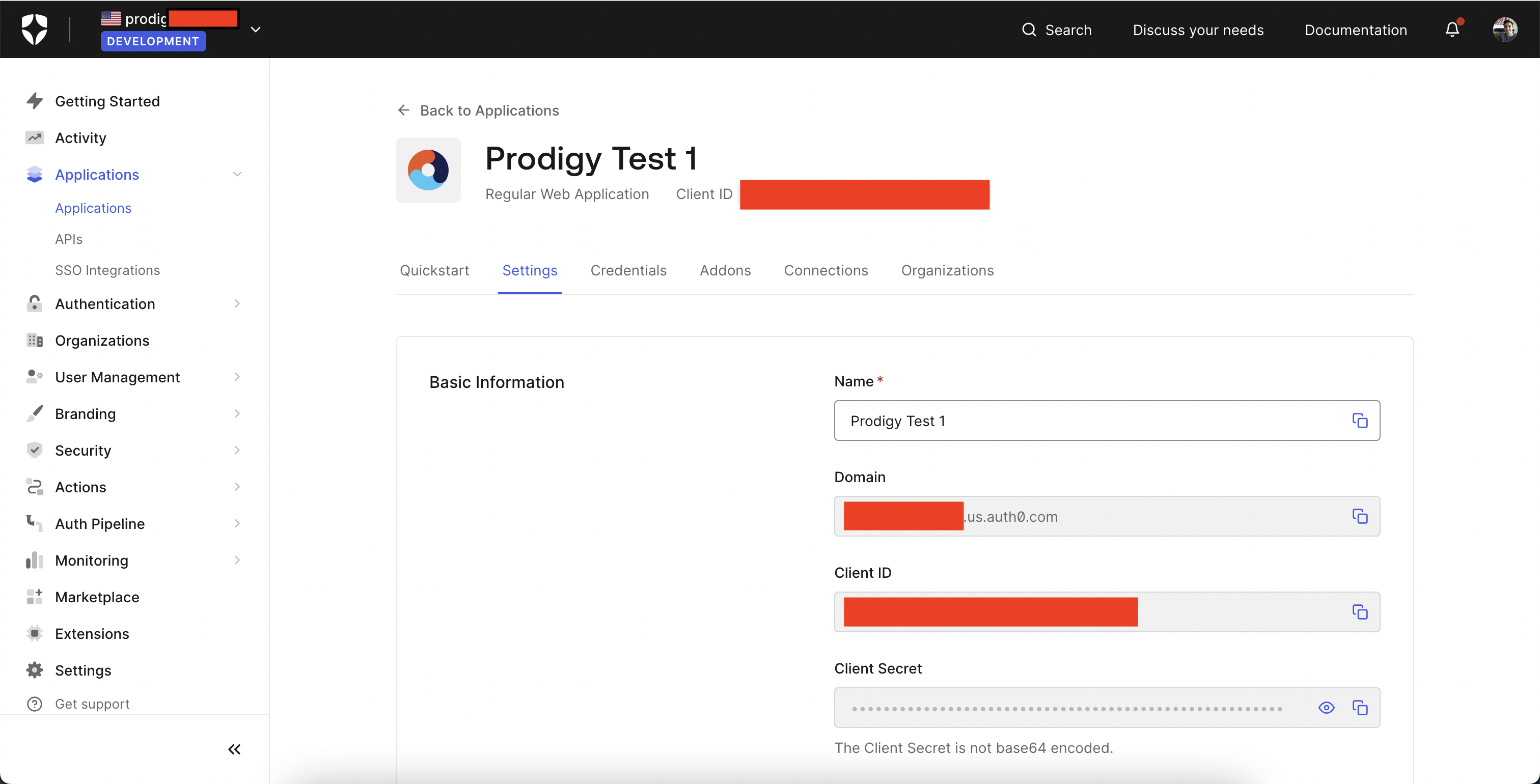Image resolution: width=1540 pixels, height=784 pixels.
Task: Click the Branding brush icon
Action: coord(35,413)
